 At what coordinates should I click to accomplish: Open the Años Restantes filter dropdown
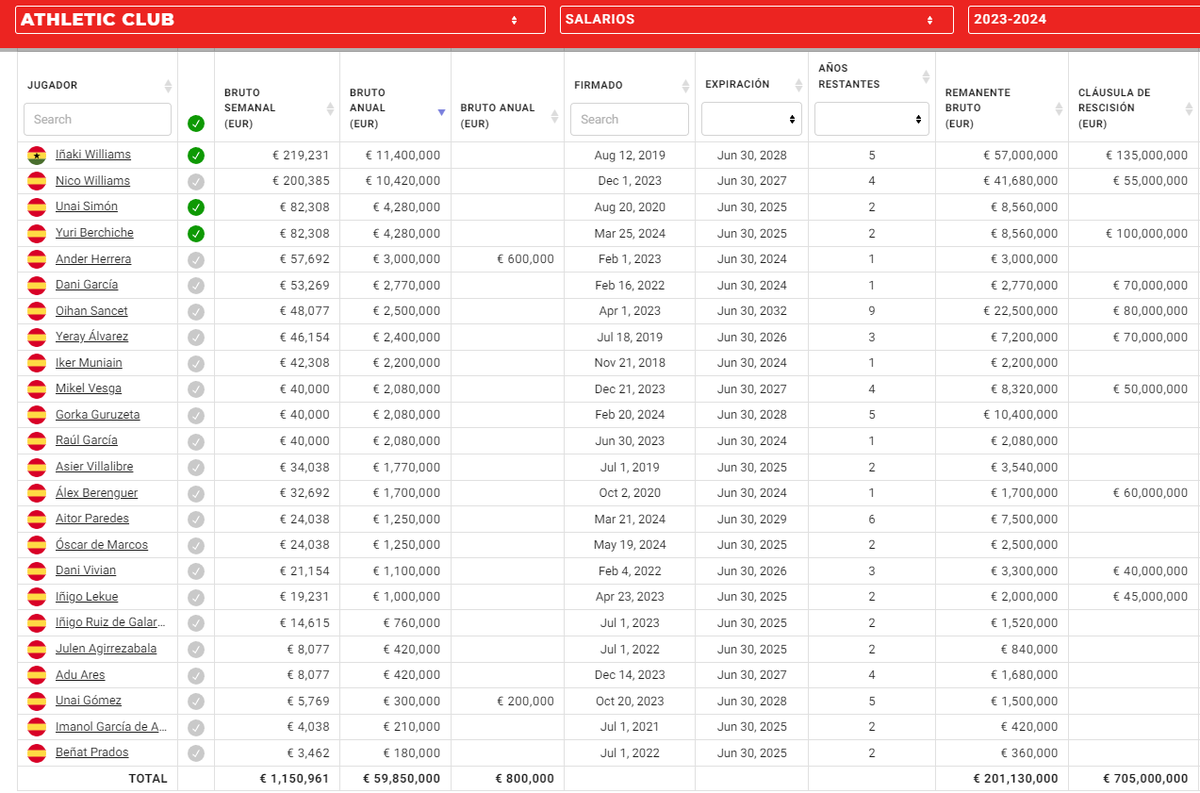coord(872,119)
